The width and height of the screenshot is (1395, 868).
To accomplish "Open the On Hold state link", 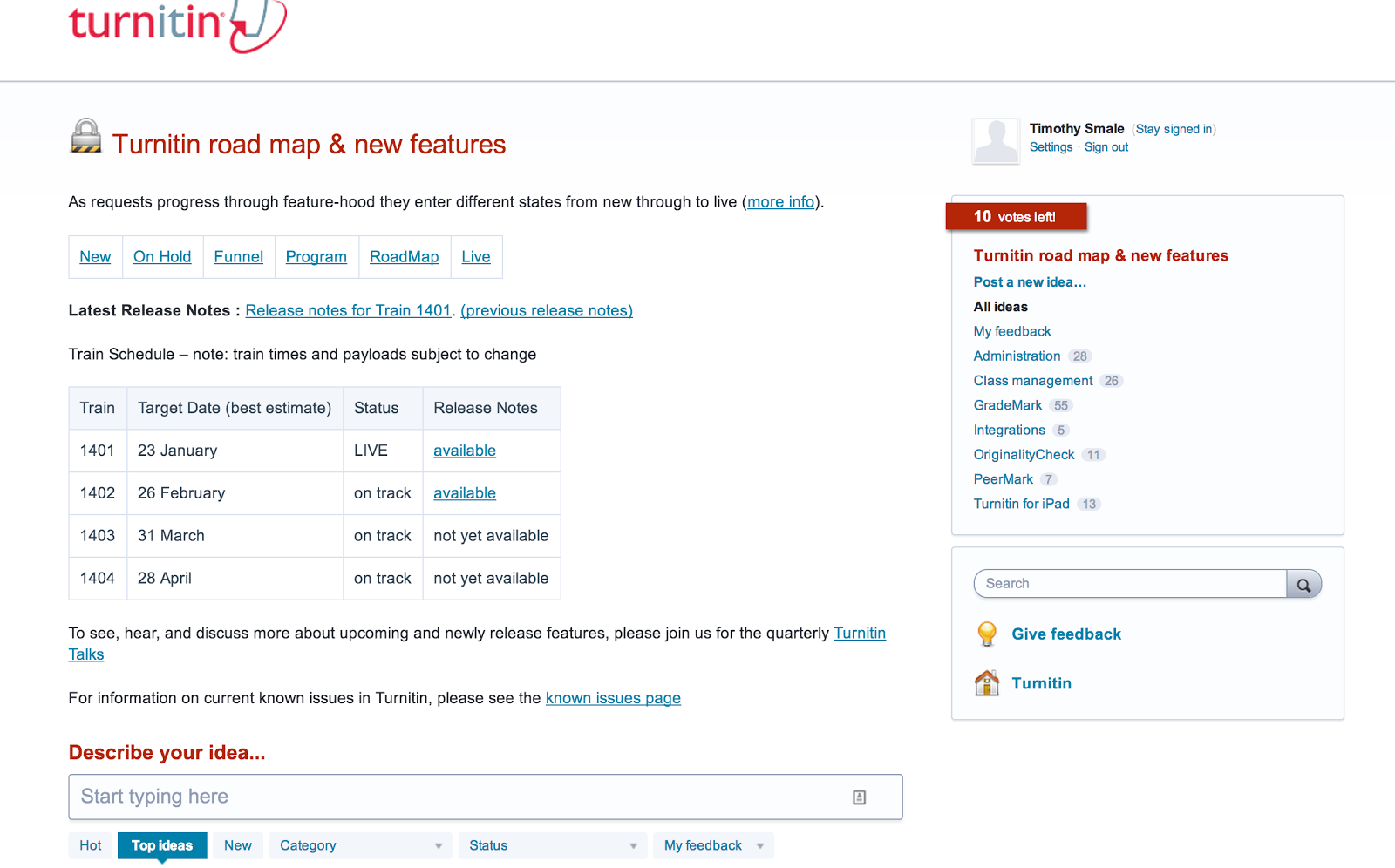I will click(x=162, y=257).
